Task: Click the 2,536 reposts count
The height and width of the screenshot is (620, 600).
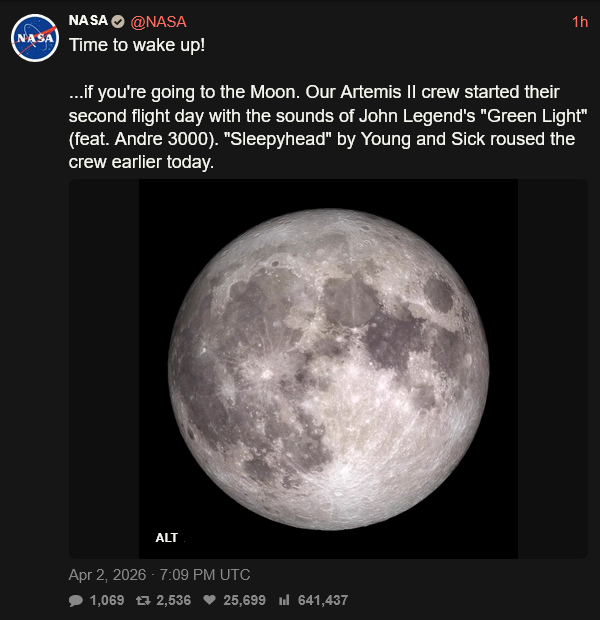Action: pos(174,600)
